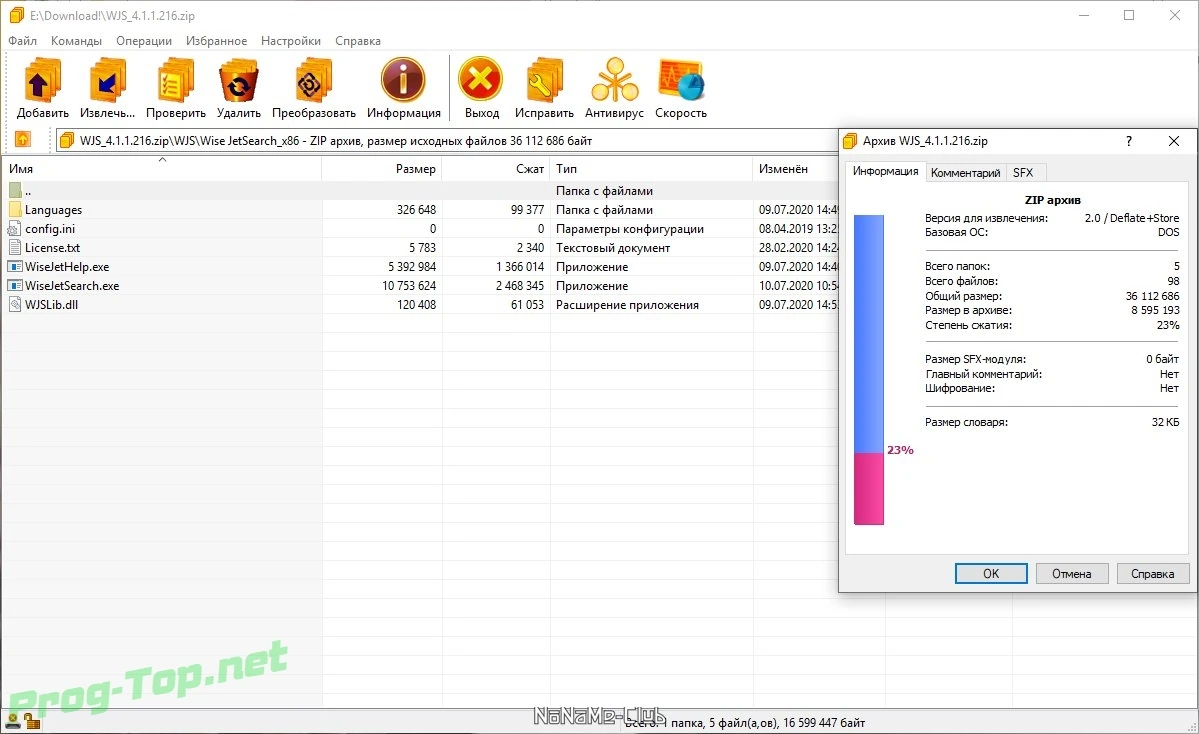This screenshot has height=734, width=1199.
Task: Click the Расширение приложения type cell
Action: [627, 304]
